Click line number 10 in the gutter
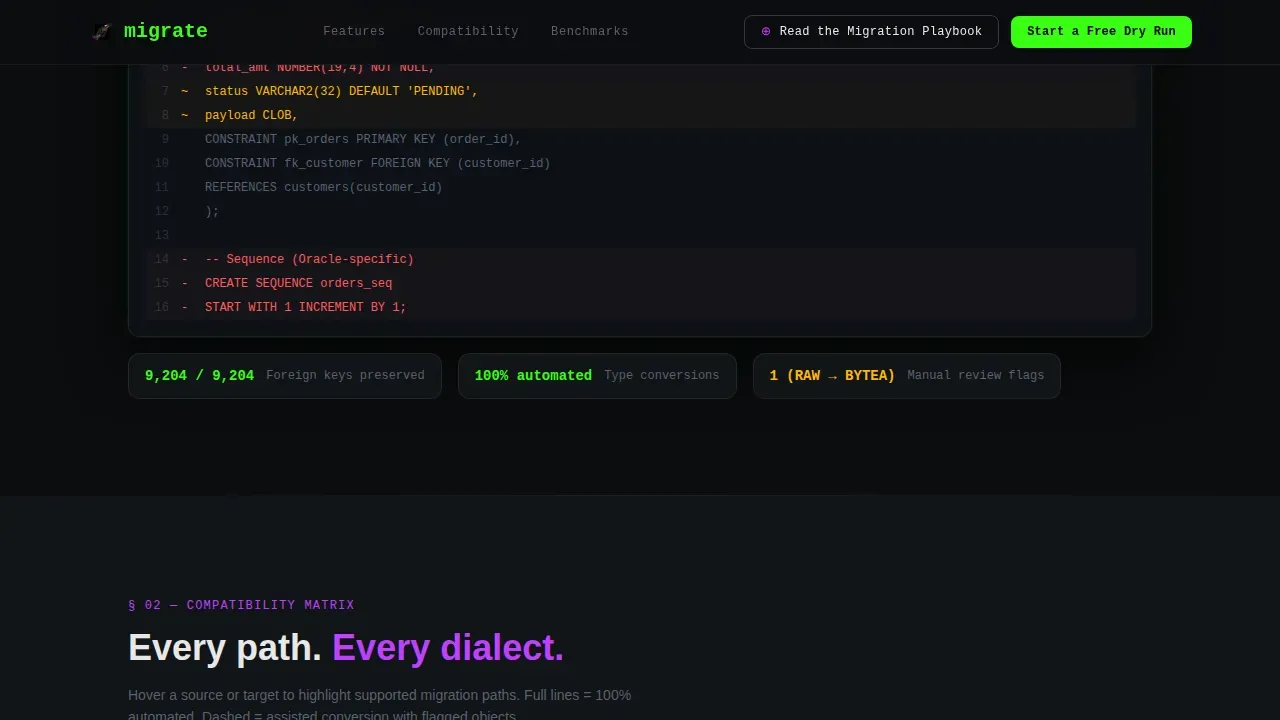 (162, 163)
